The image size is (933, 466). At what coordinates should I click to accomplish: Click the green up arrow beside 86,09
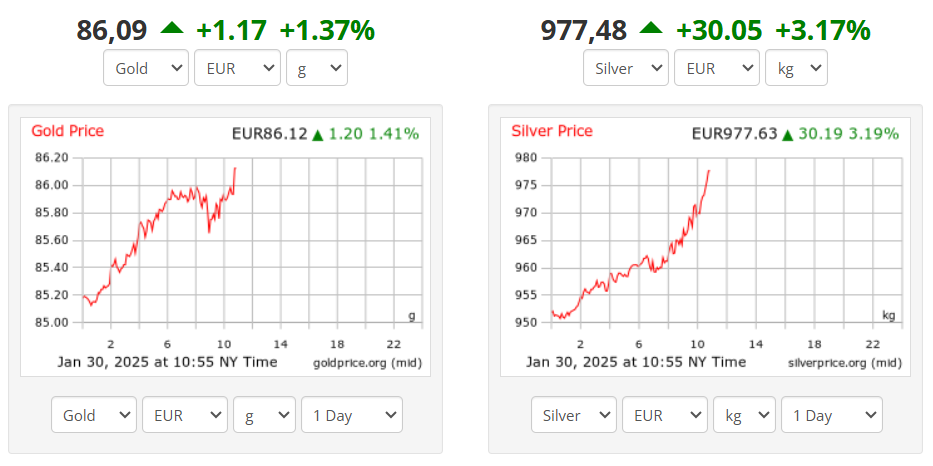point(172,28)
